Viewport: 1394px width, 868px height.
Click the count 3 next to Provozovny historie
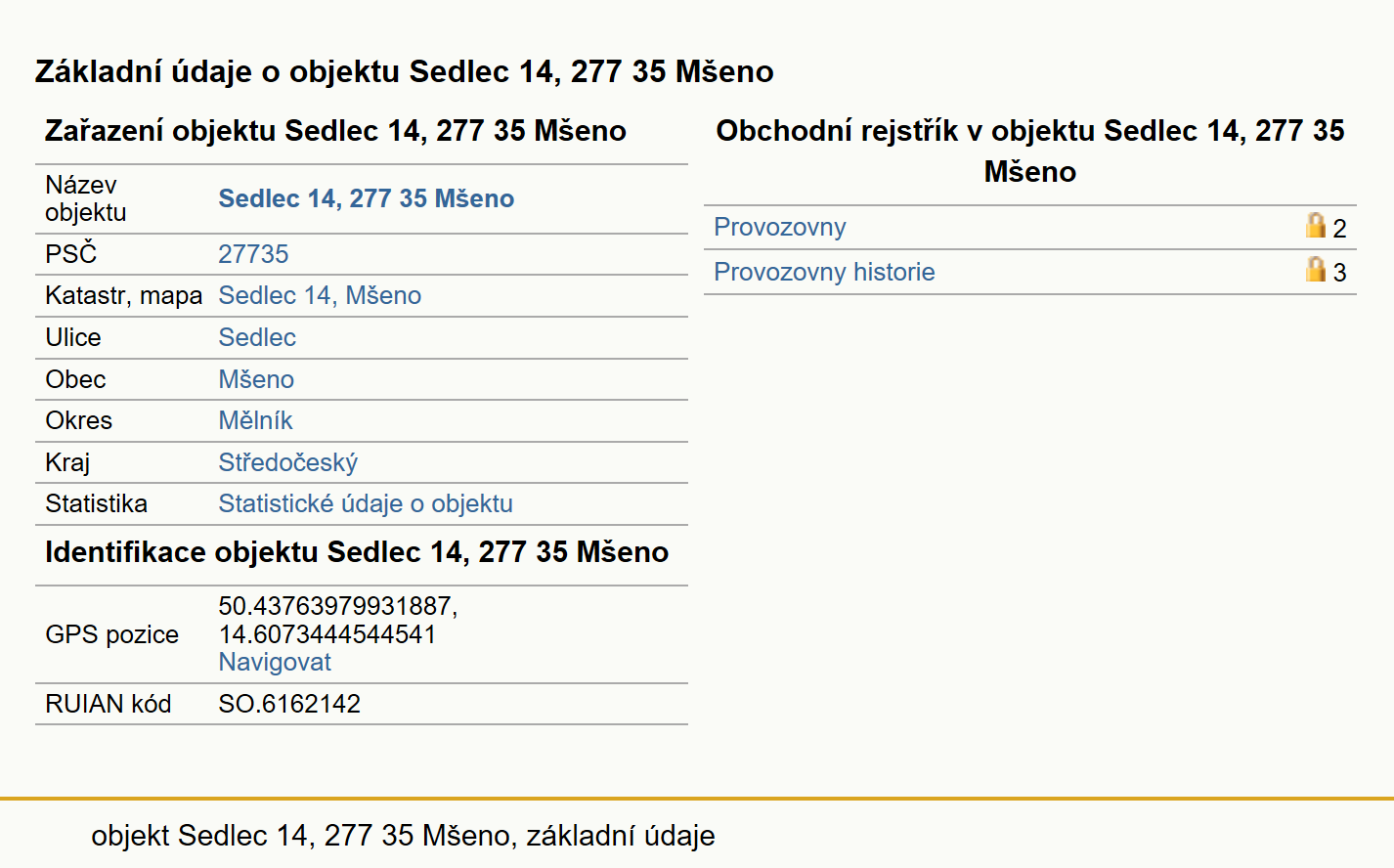click(x=1339, y=273)
